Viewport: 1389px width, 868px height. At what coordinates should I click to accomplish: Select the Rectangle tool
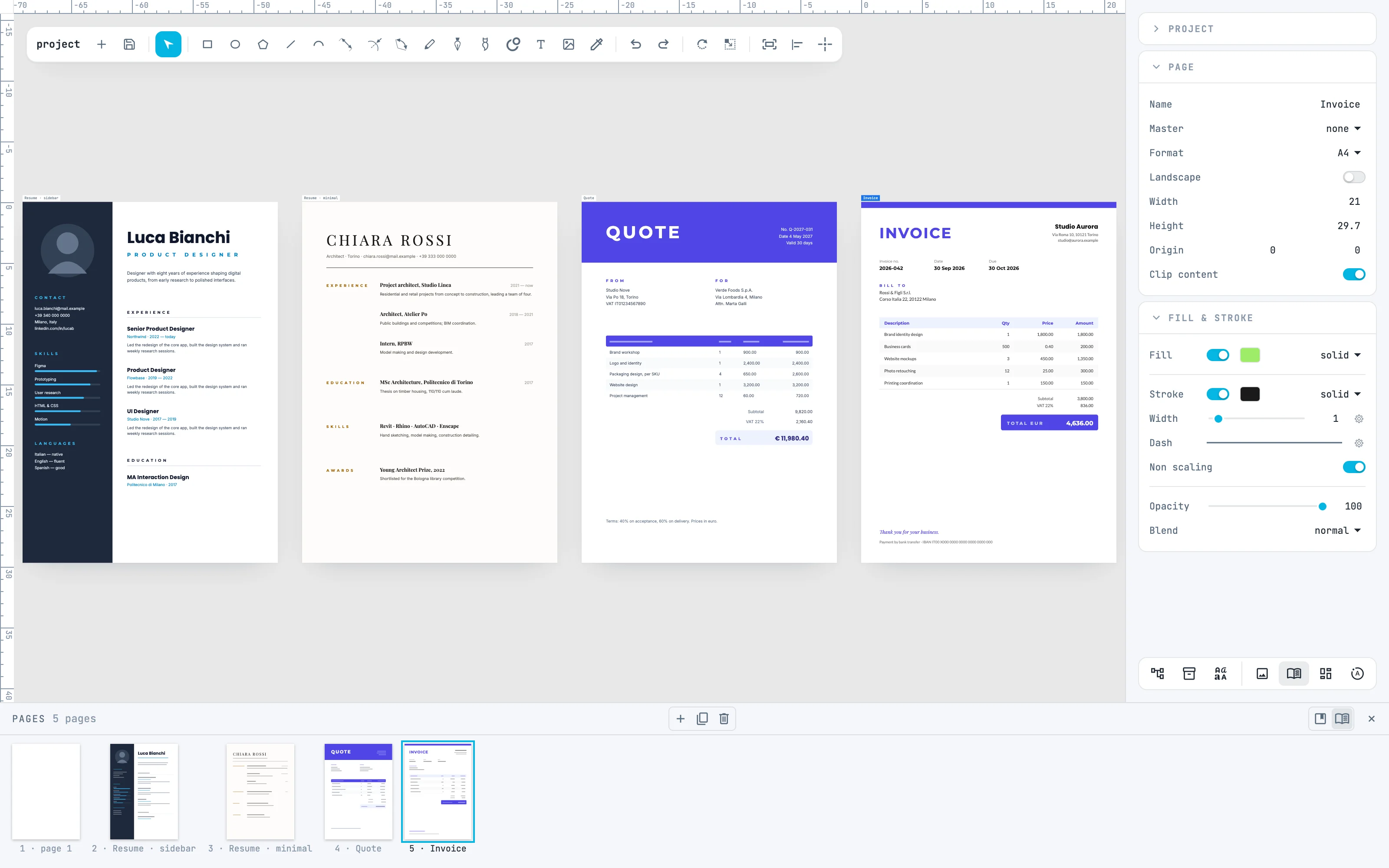207,44
